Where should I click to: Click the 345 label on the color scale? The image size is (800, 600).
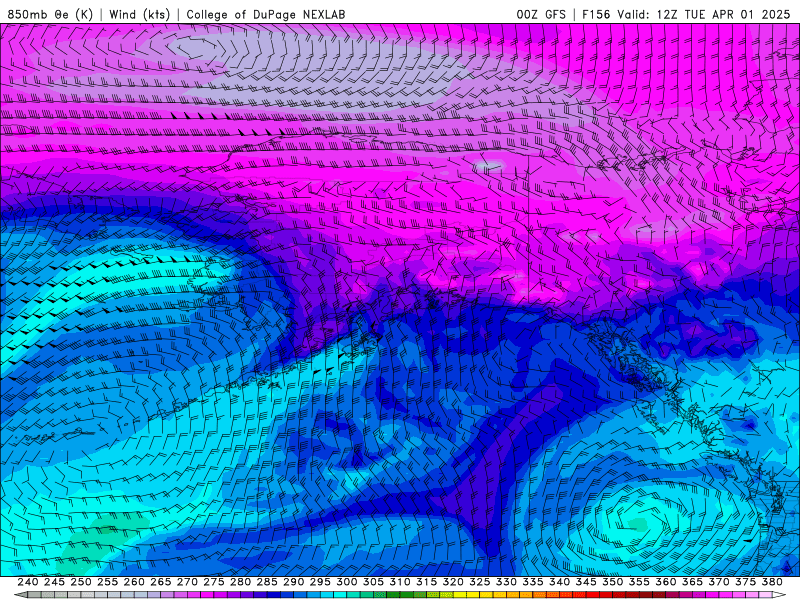pyautogui.click(x=586, y=582)
